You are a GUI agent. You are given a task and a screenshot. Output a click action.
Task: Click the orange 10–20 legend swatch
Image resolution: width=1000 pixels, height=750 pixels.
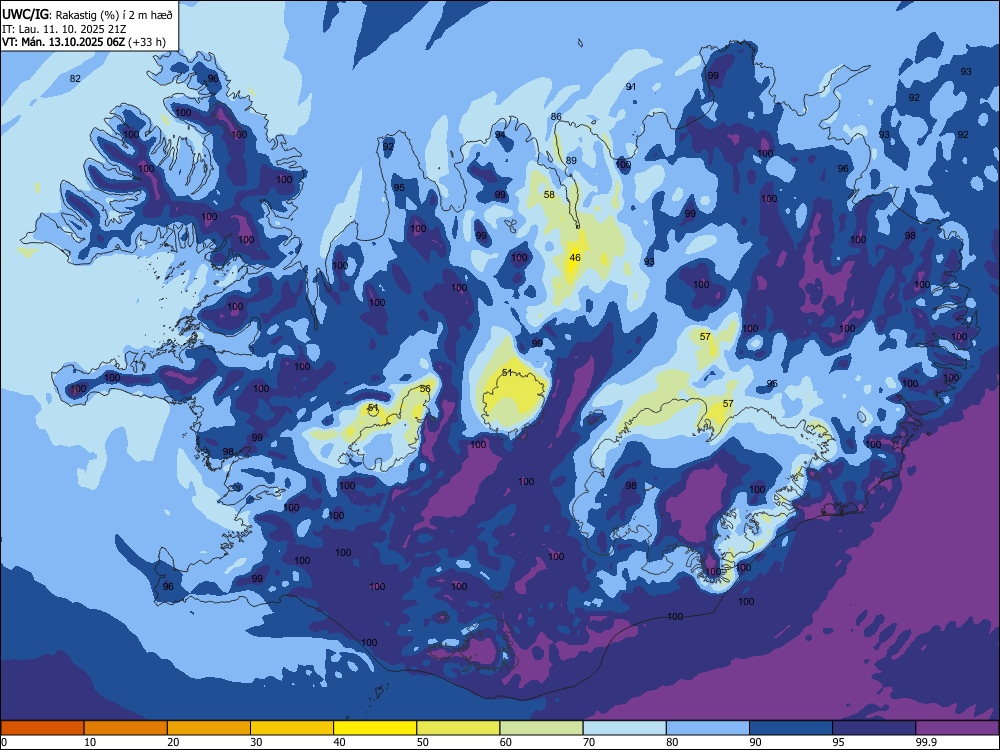[126, 728]
